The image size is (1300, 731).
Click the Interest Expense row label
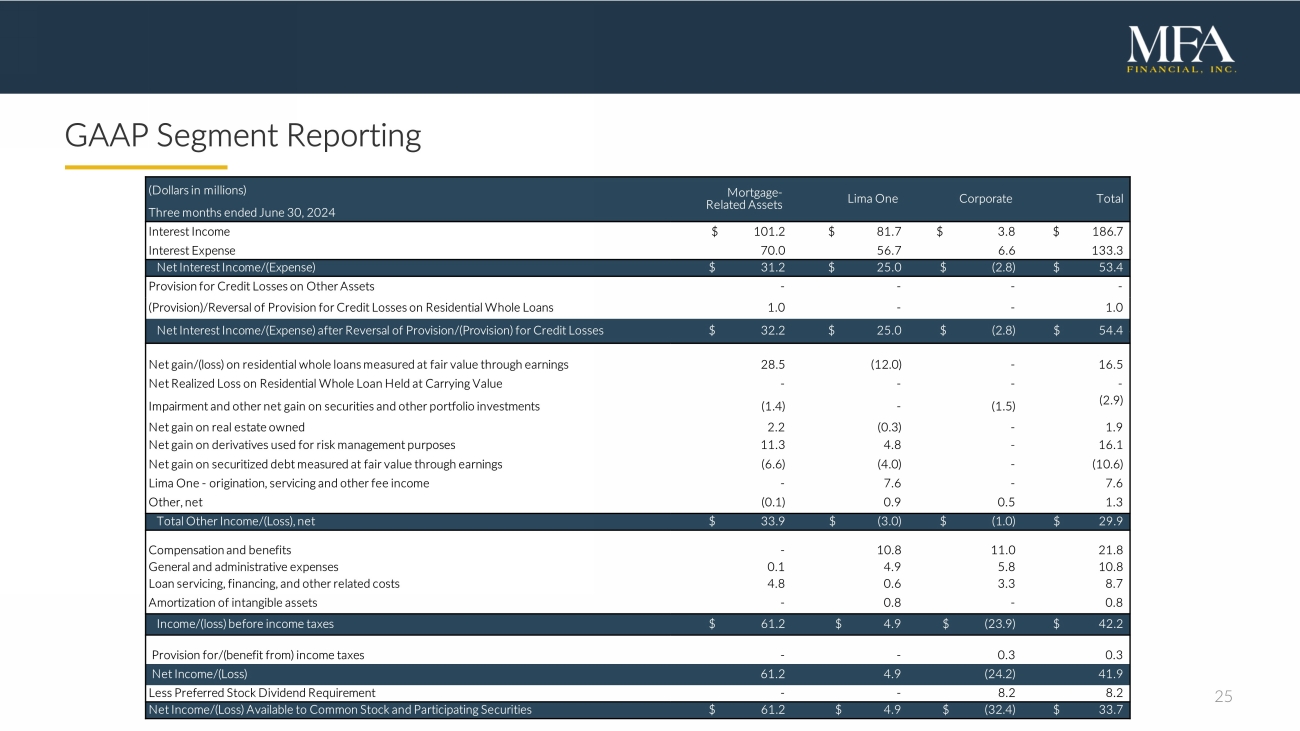click(191, 250)
